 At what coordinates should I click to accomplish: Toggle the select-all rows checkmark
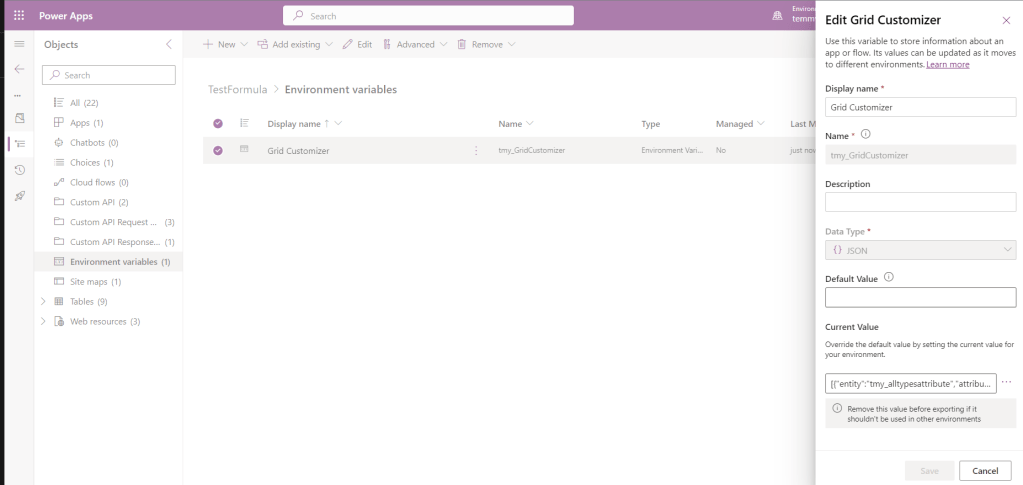[x=218, y=123]
